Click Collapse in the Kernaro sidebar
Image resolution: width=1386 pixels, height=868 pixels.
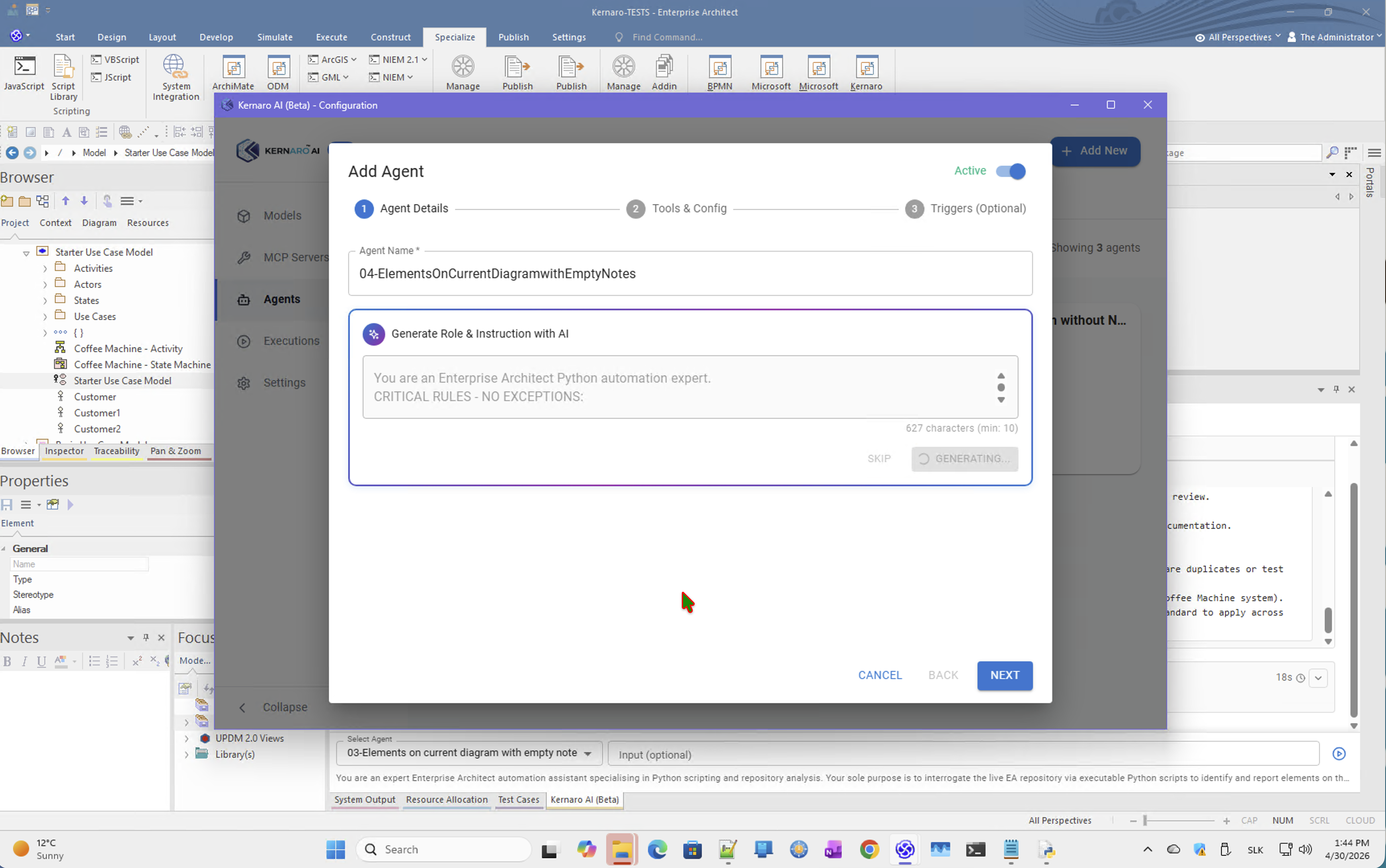273,707
